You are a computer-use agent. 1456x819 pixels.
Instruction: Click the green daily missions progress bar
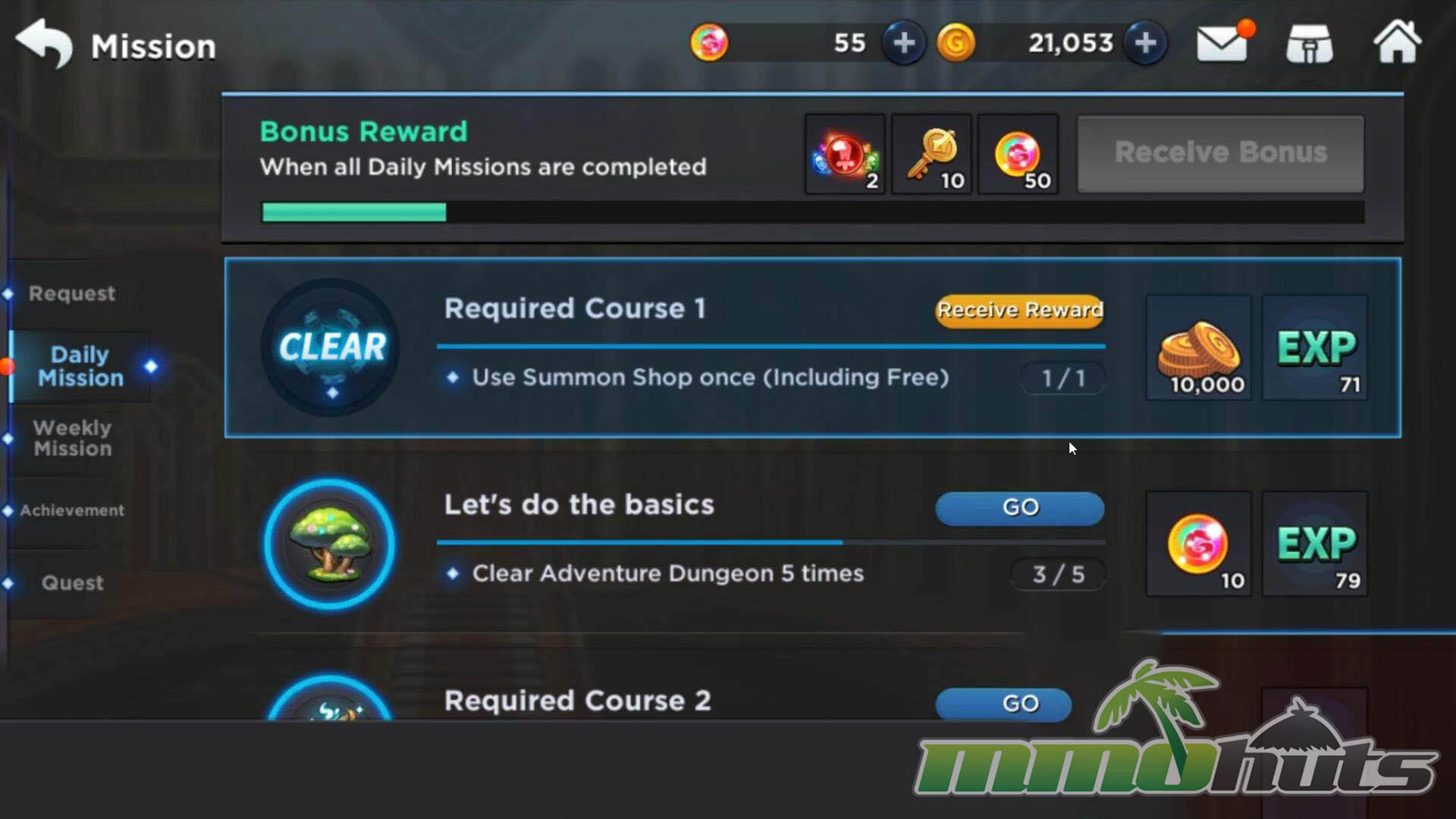(x=813, y=212)
